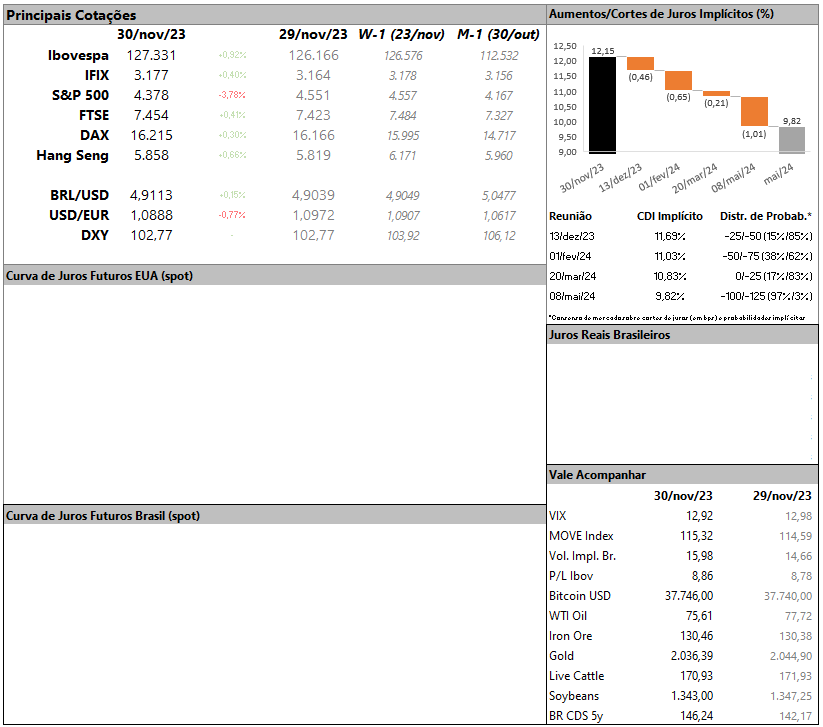Screen dimensions: 823x727
Task: Select the Aumentos/Cortes de Juros Implícitos title
Action: point(661,14)
